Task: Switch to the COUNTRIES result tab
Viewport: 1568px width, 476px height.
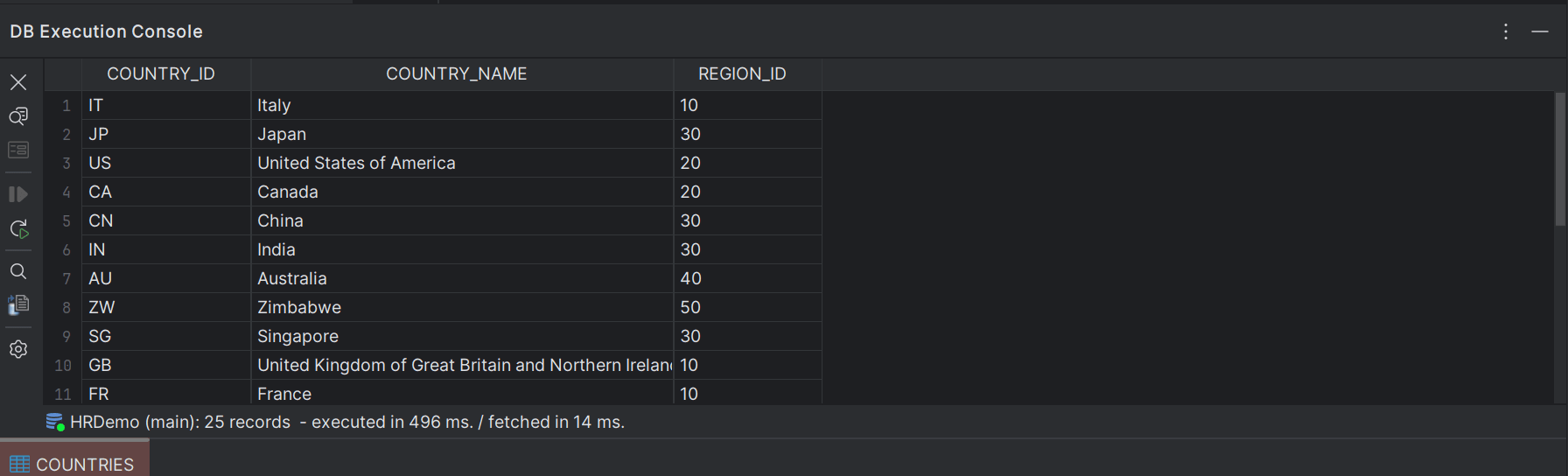Action: pos(74,464)
